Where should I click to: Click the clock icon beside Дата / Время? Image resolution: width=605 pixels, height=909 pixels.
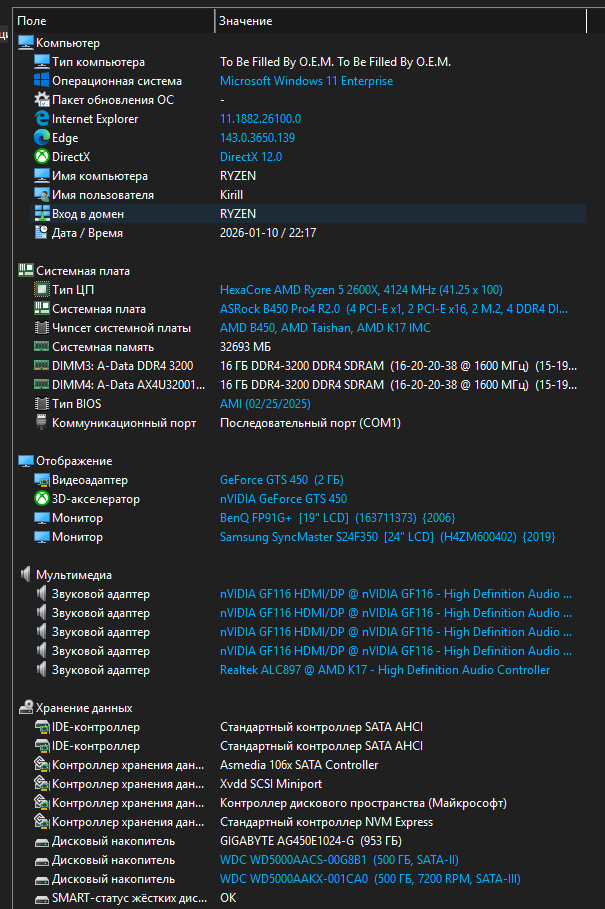tap(42, 232)
